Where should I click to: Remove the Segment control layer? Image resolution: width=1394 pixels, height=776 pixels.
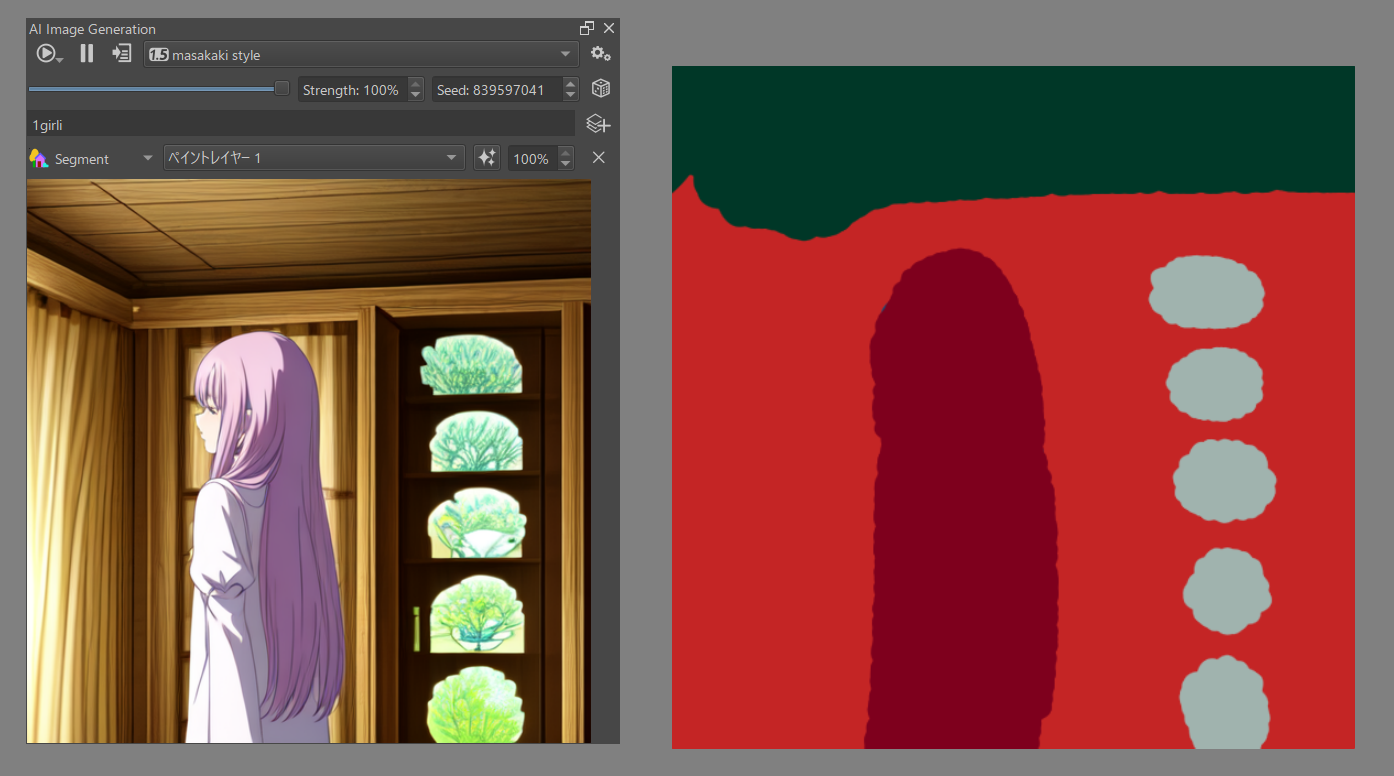pos(599,158)
